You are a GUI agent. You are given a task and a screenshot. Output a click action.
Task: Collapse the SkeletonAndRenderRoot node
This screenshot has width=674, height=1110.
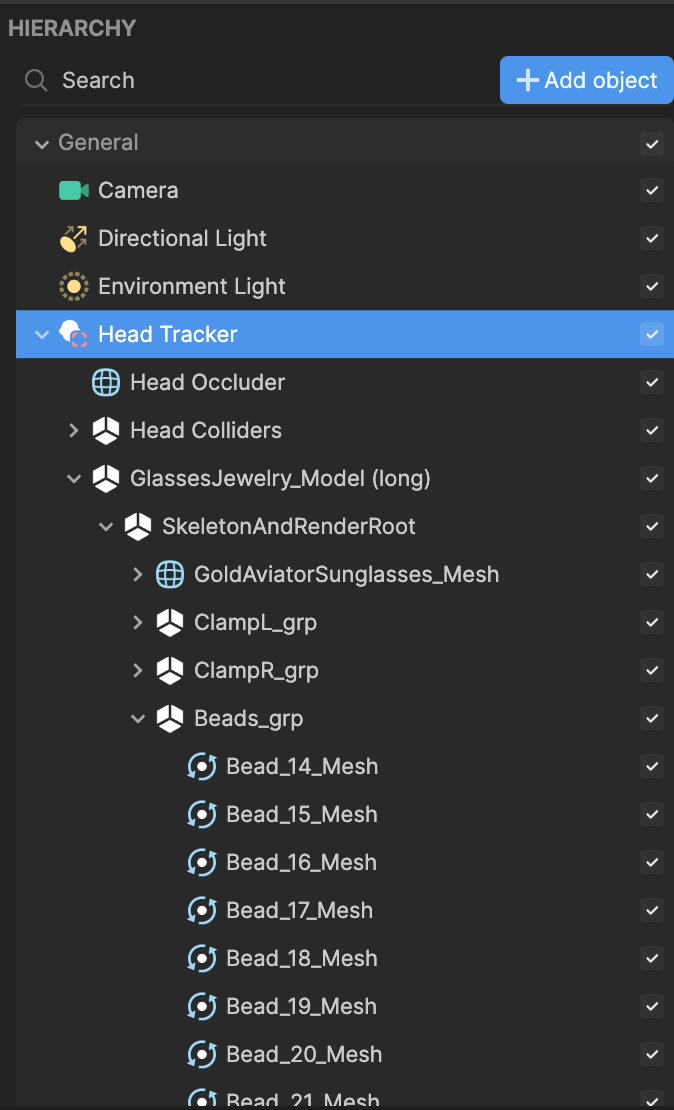(106, 526)
